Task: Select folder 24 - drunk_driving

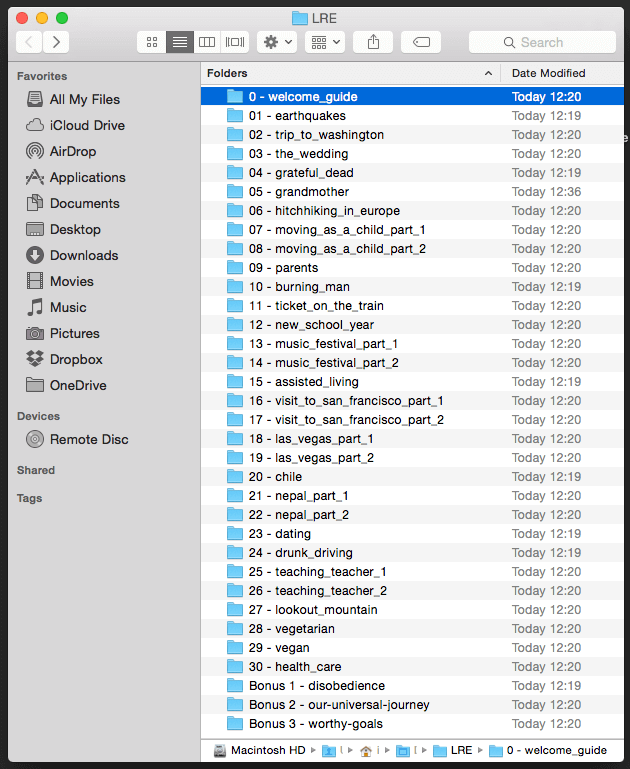Action: pos(412,553)
